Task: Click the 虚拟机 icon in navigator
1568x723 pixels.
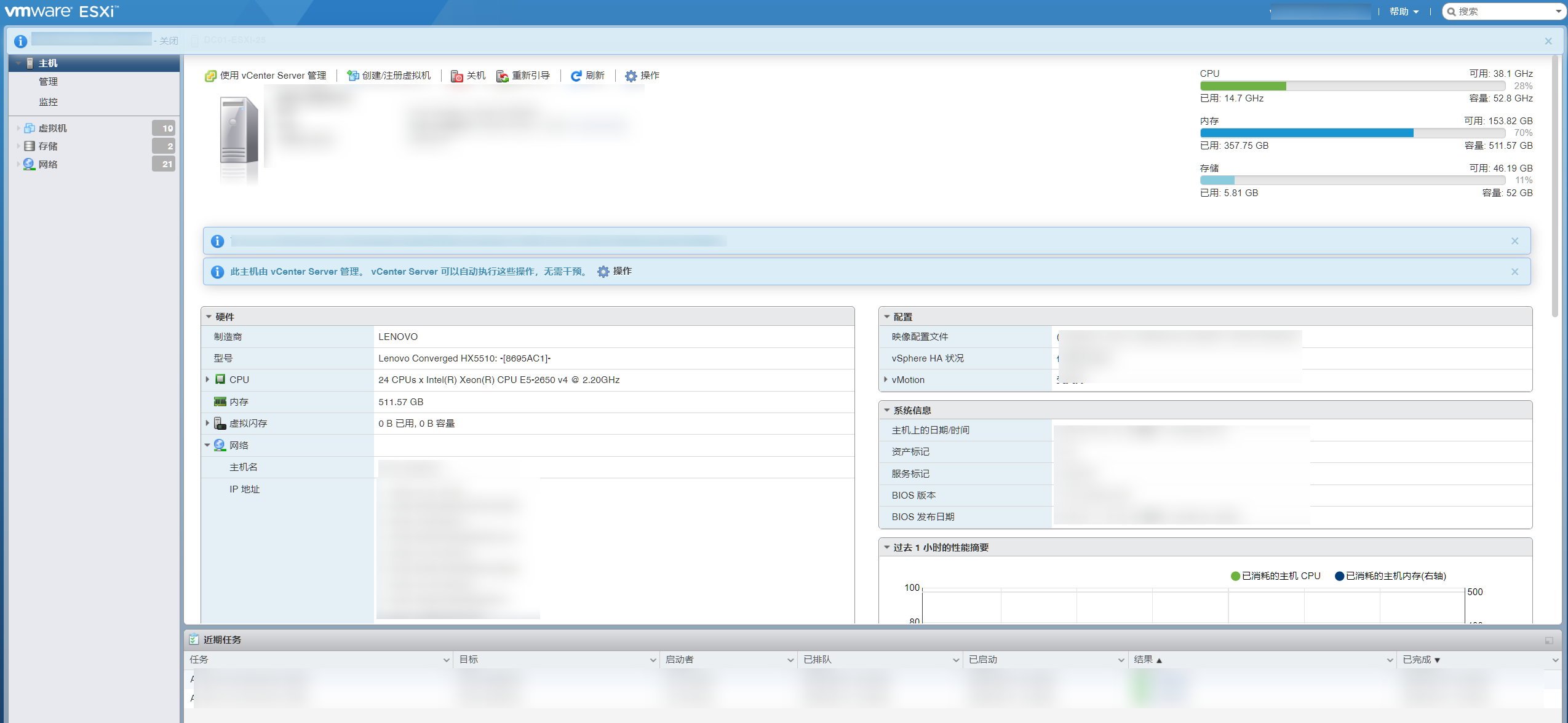Action: [29, 128]
